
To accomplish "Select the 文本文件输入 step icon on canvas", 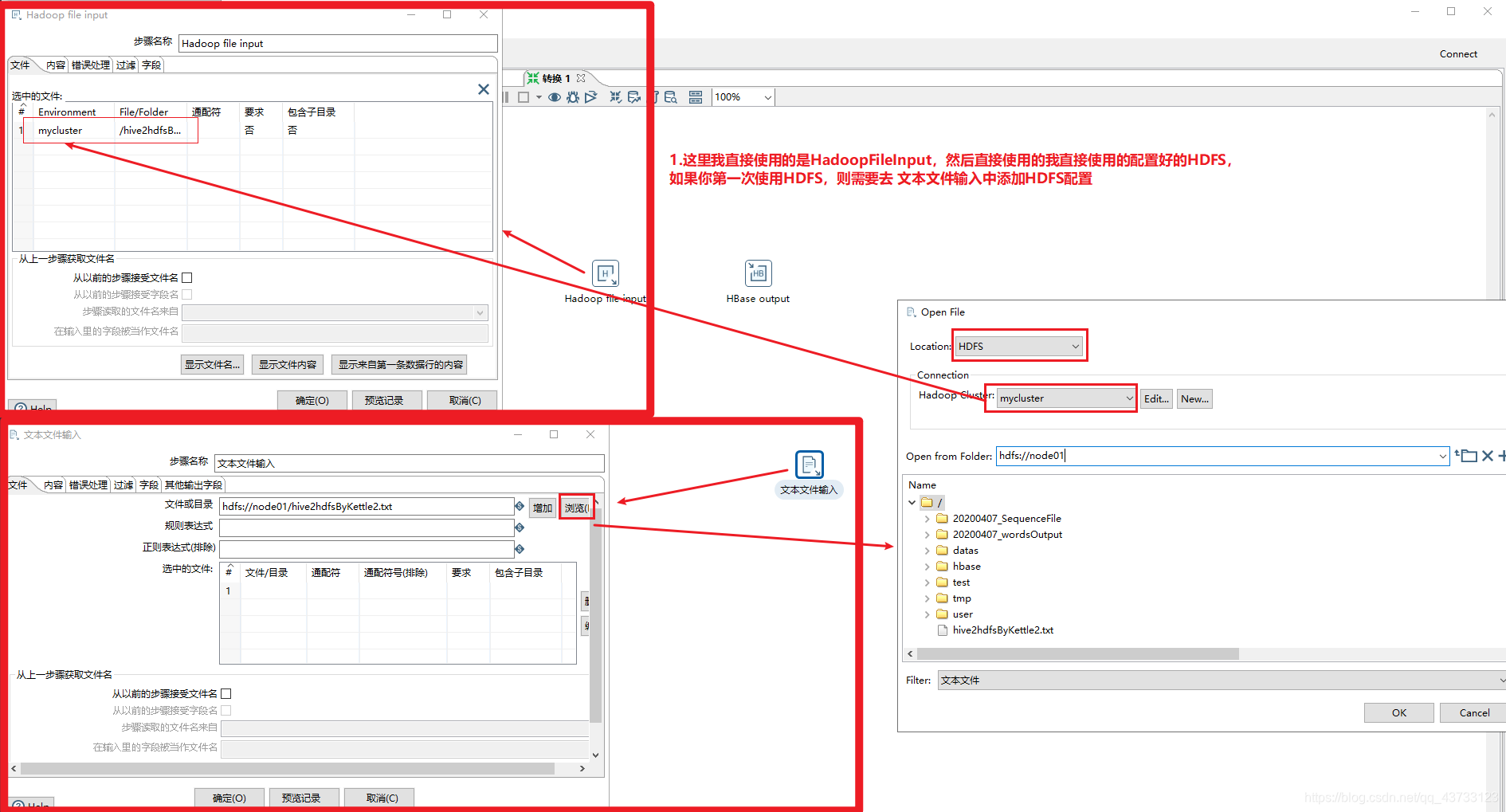I will tap(809, 464).
